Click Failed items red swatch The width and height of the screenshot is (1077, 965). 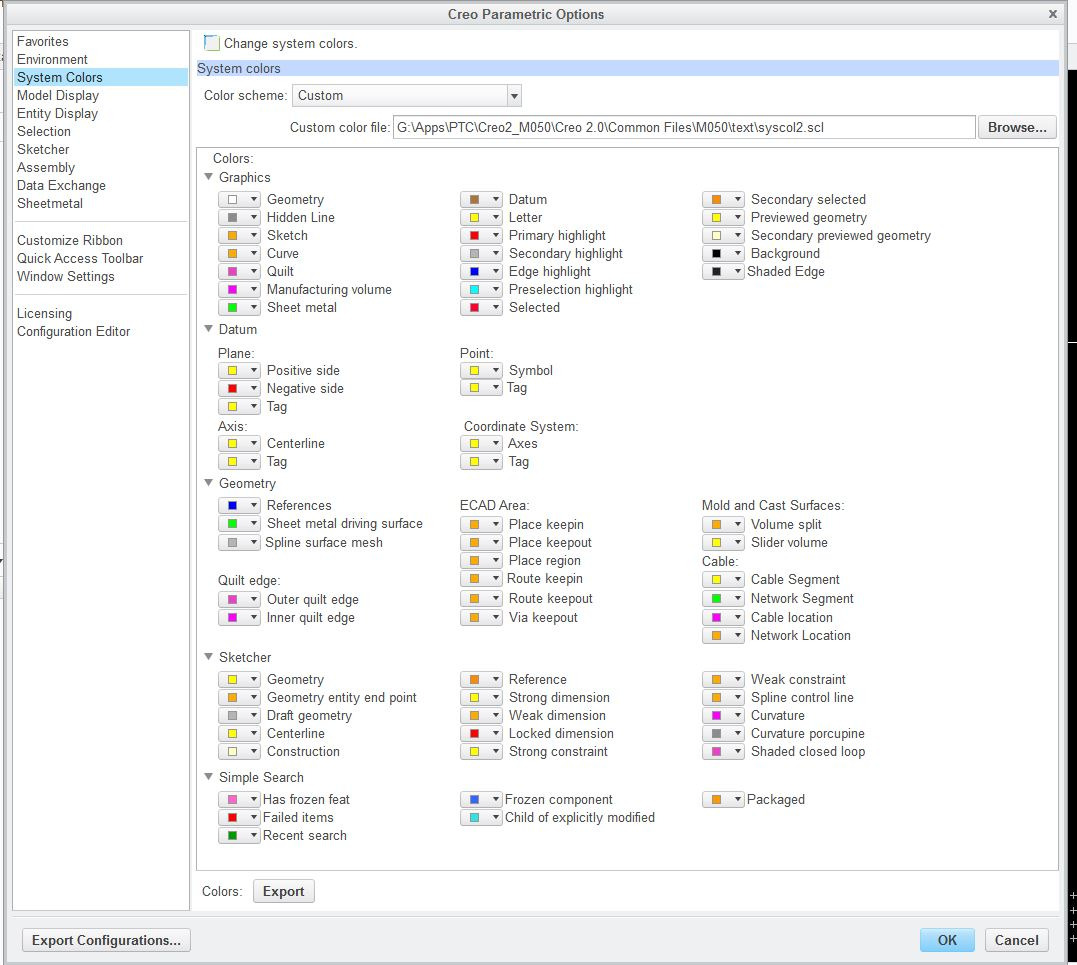[233, 817]
